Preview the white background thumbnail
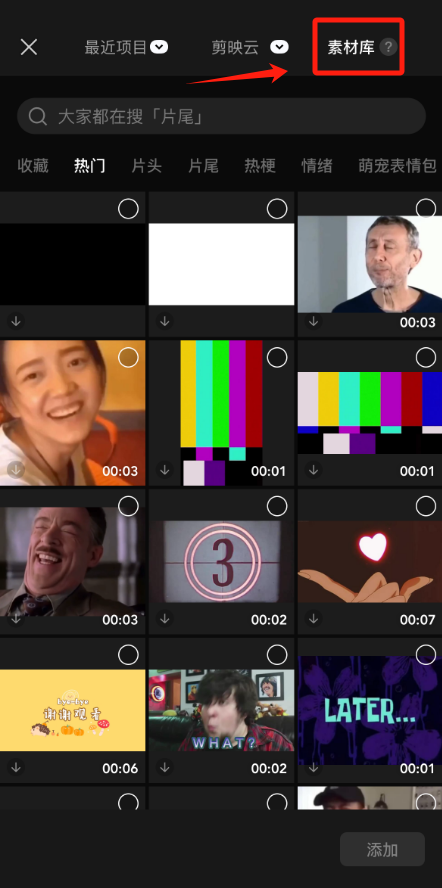This screenshot has width=442, height=888. [x=222, y=264]
